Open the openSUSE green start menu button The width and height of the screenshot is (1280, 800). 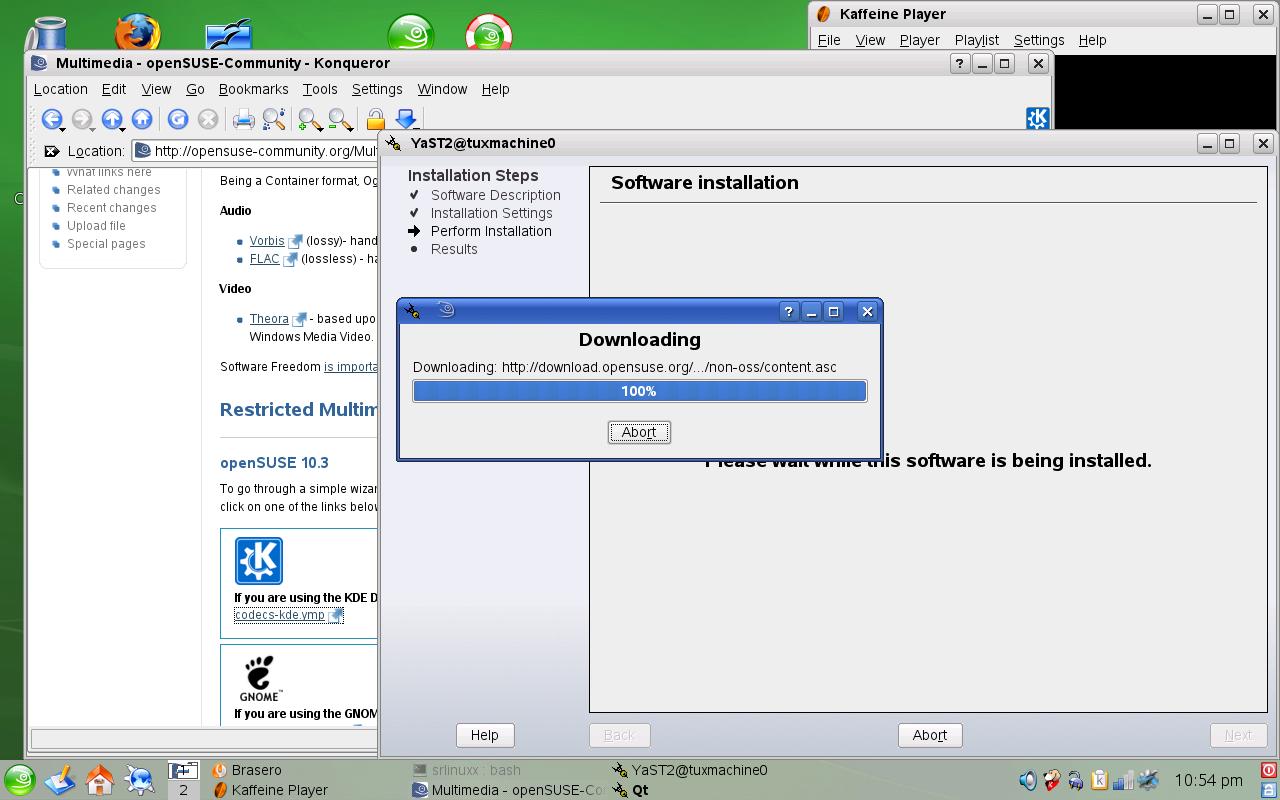tap(19, 780)
